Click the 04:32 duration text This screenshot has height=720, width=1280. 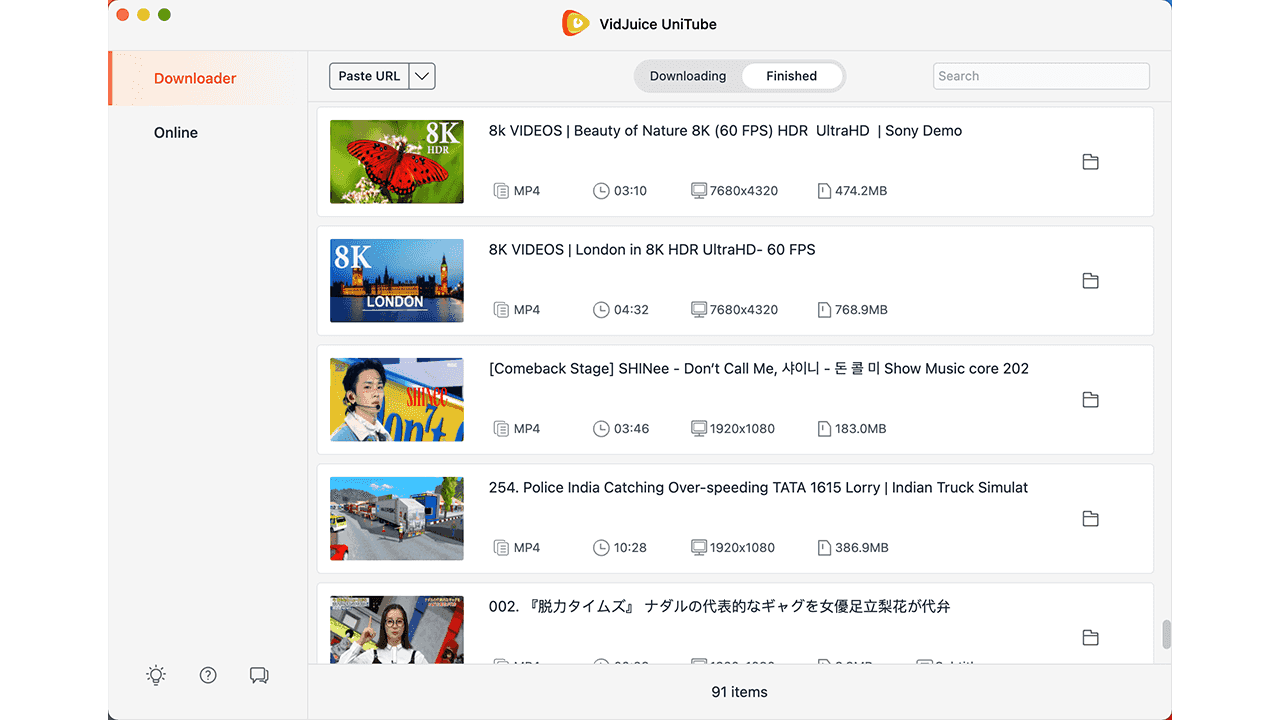(631, 310)
